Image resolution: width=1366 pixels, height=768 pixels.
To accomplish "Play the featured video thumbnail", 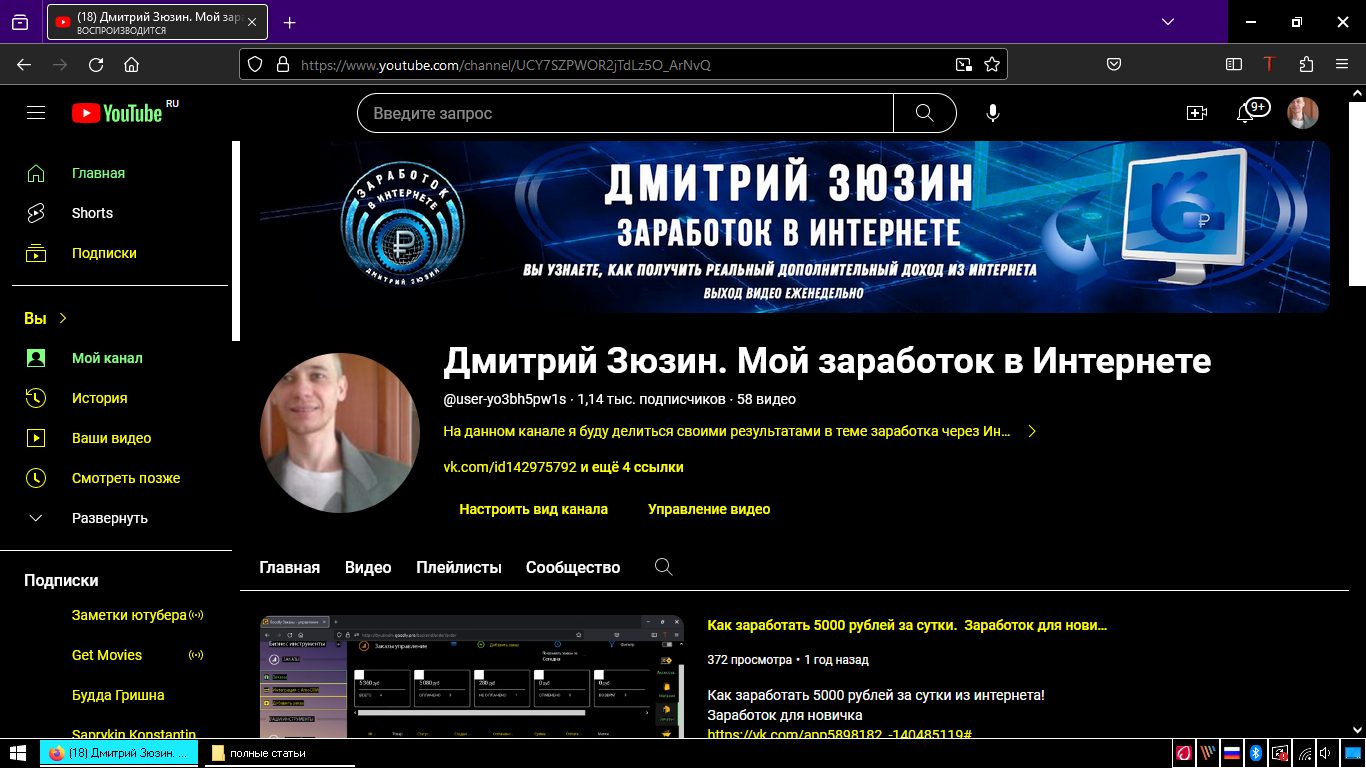I will click(x=471, y=677).
